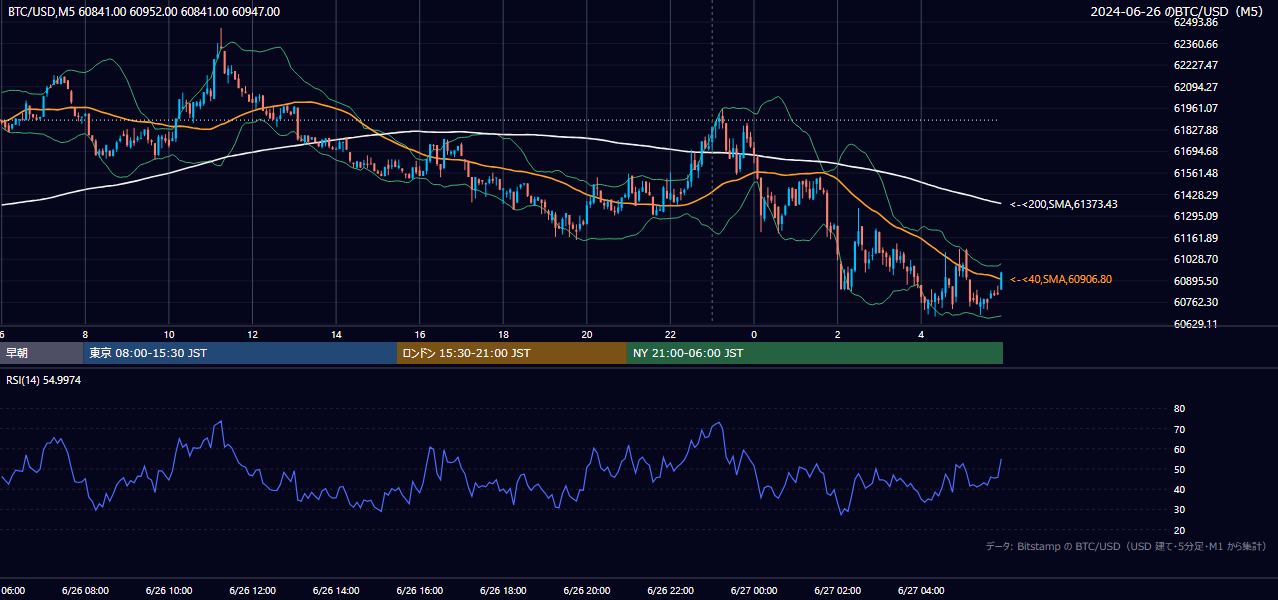Click bottom time label 6/26 16:00
Image resolution: width=1278 pixels, height=600 pixels.
420,590
